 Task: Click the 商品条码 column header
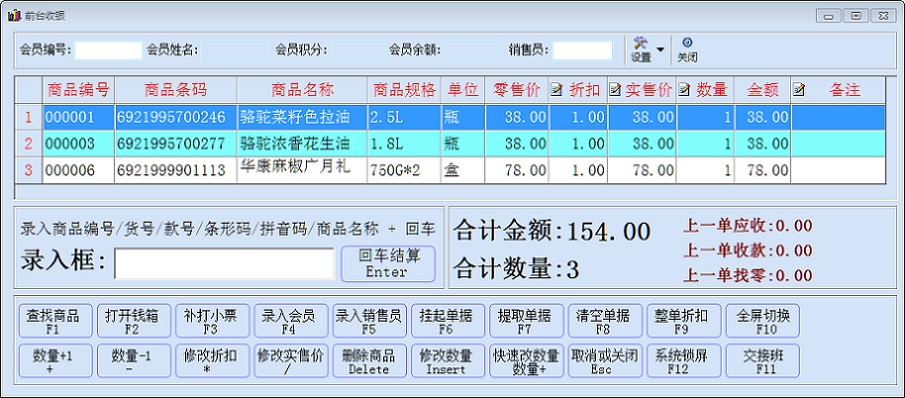coord(175,90)
